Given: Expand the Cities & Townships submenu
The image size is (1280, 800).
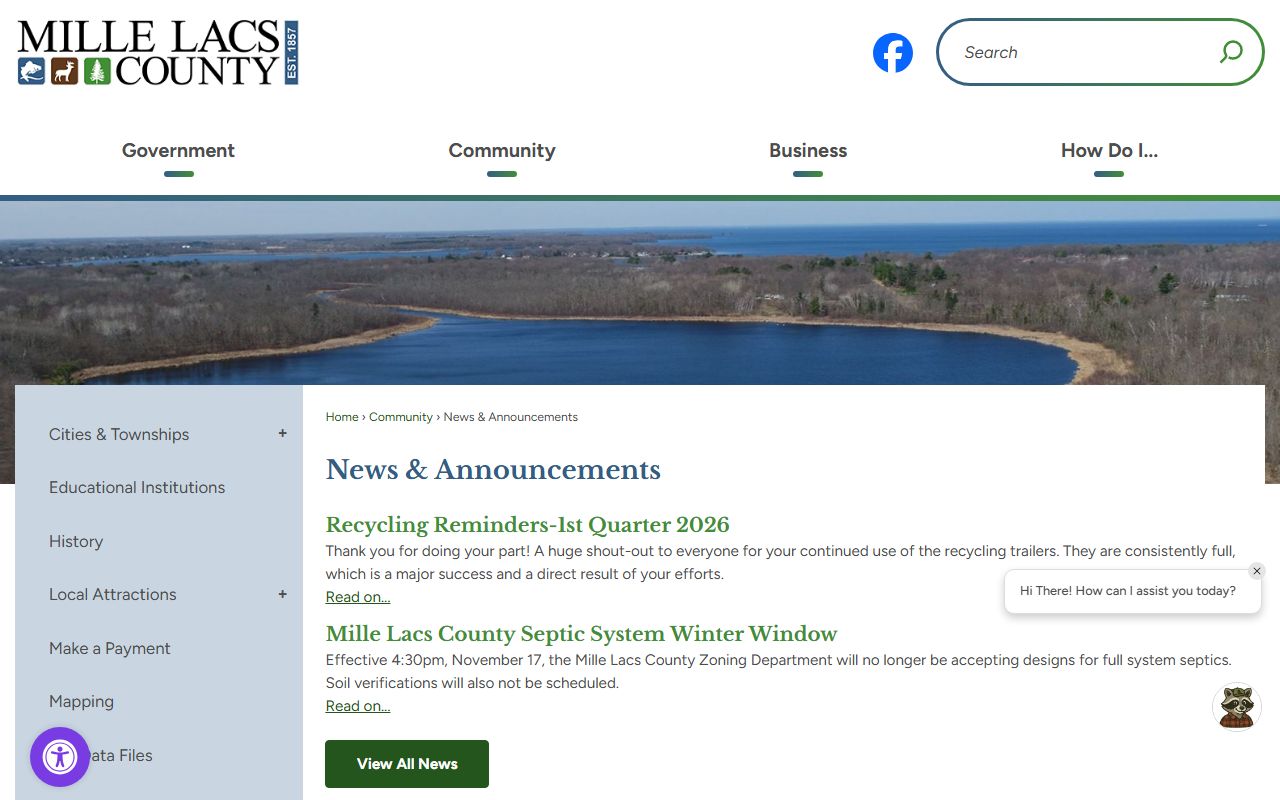Looking at the screenshot, I should pyautogui.click(x=282, y=433).
